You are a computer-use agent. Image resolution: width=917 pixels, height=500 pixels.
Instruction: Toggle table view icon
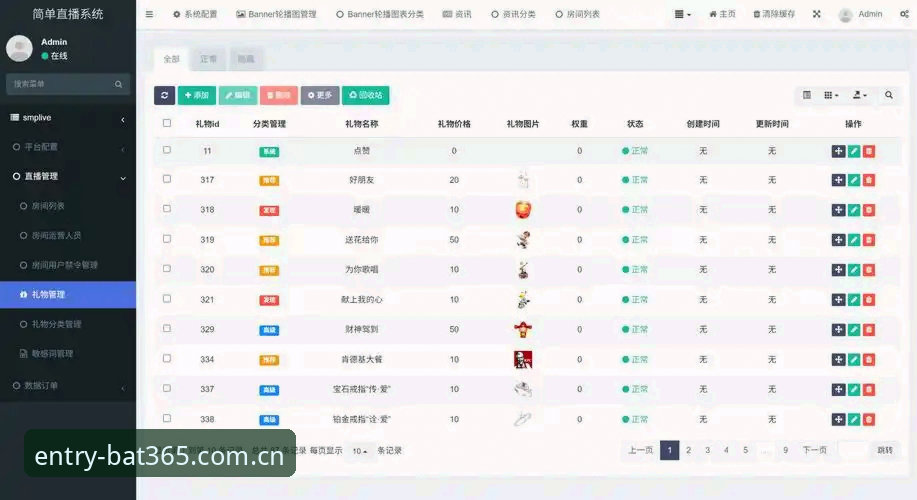pos(806,95)
